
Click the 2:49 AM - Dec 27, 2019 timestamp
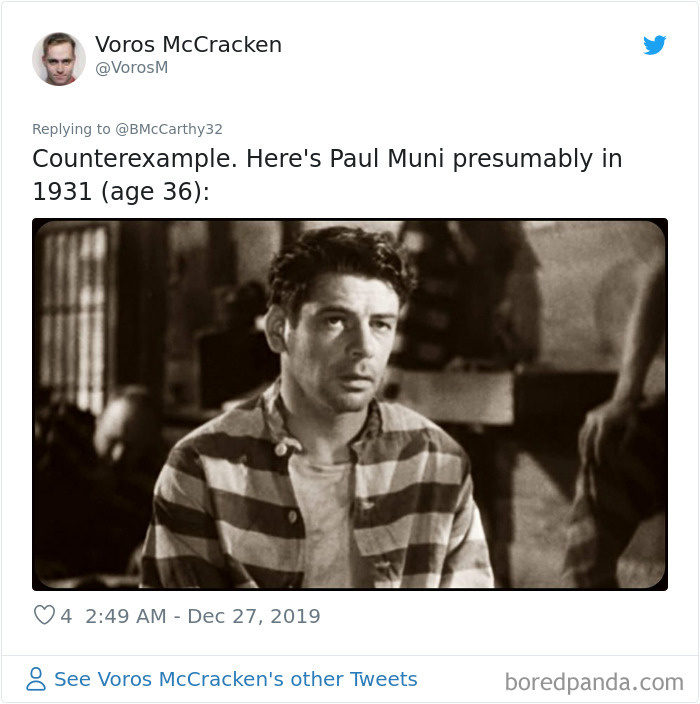click(x=203, y=616)
